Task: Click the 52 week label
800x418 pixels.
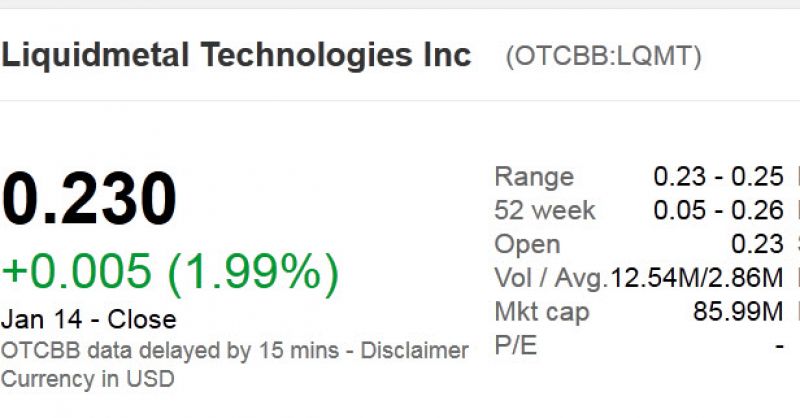Action: pos(544,210)
